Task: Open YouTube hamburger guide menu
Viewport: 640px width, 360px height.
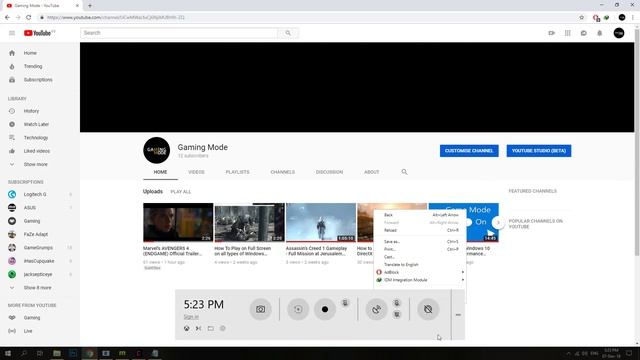Action: (x=12, y=33)
